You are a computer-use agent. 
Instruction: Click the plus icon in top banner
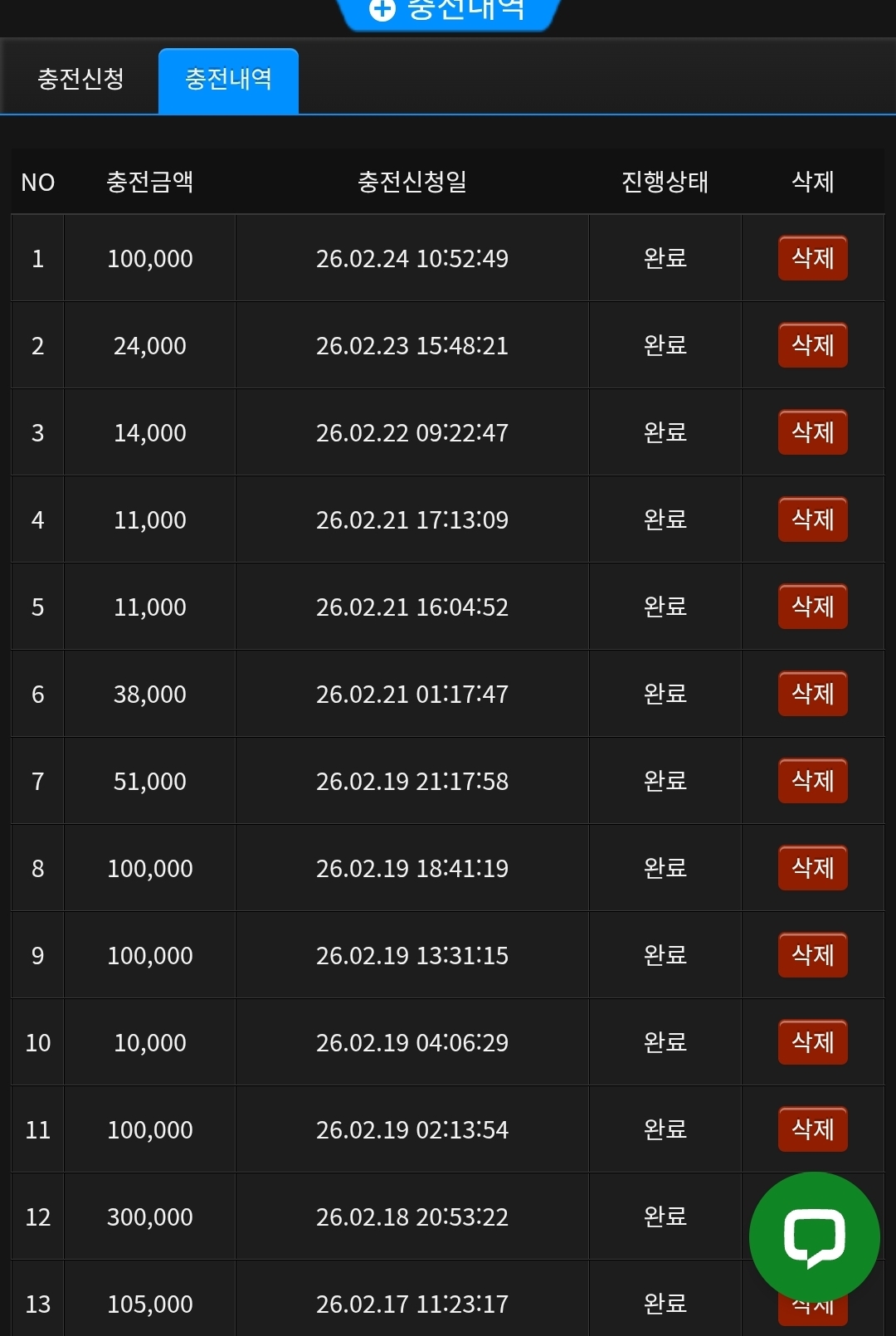tap(382, 10)
